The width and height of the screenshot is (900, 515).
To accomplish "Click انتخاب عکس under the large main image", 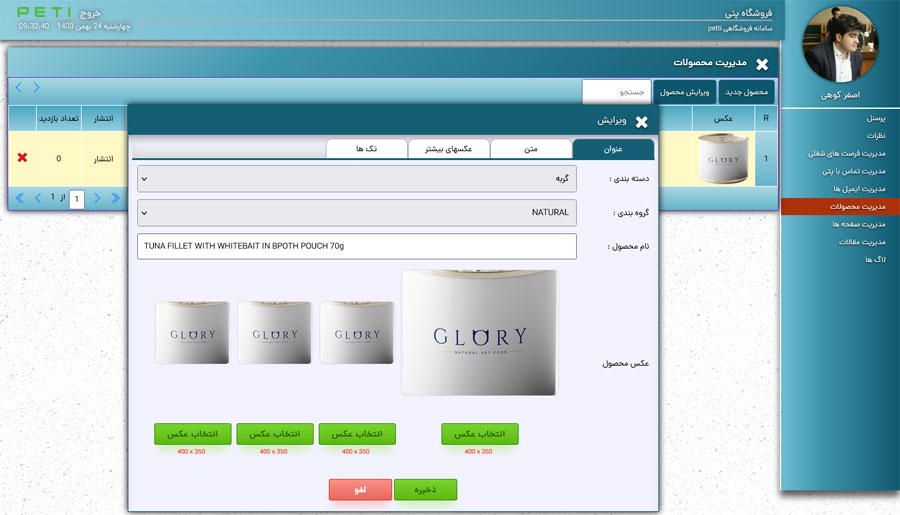I will [480, 434].
